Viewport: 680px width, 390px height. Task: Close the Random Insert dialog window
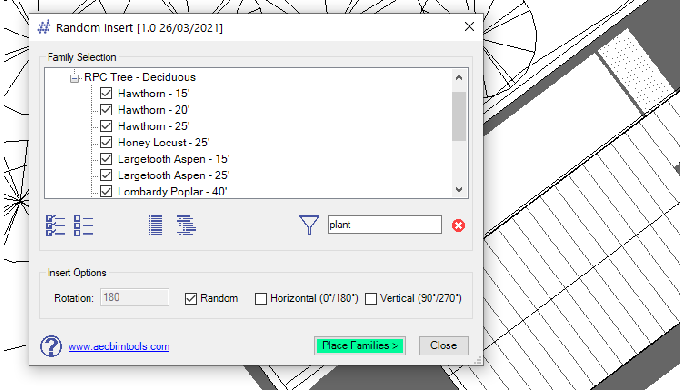tap(469, 27)
